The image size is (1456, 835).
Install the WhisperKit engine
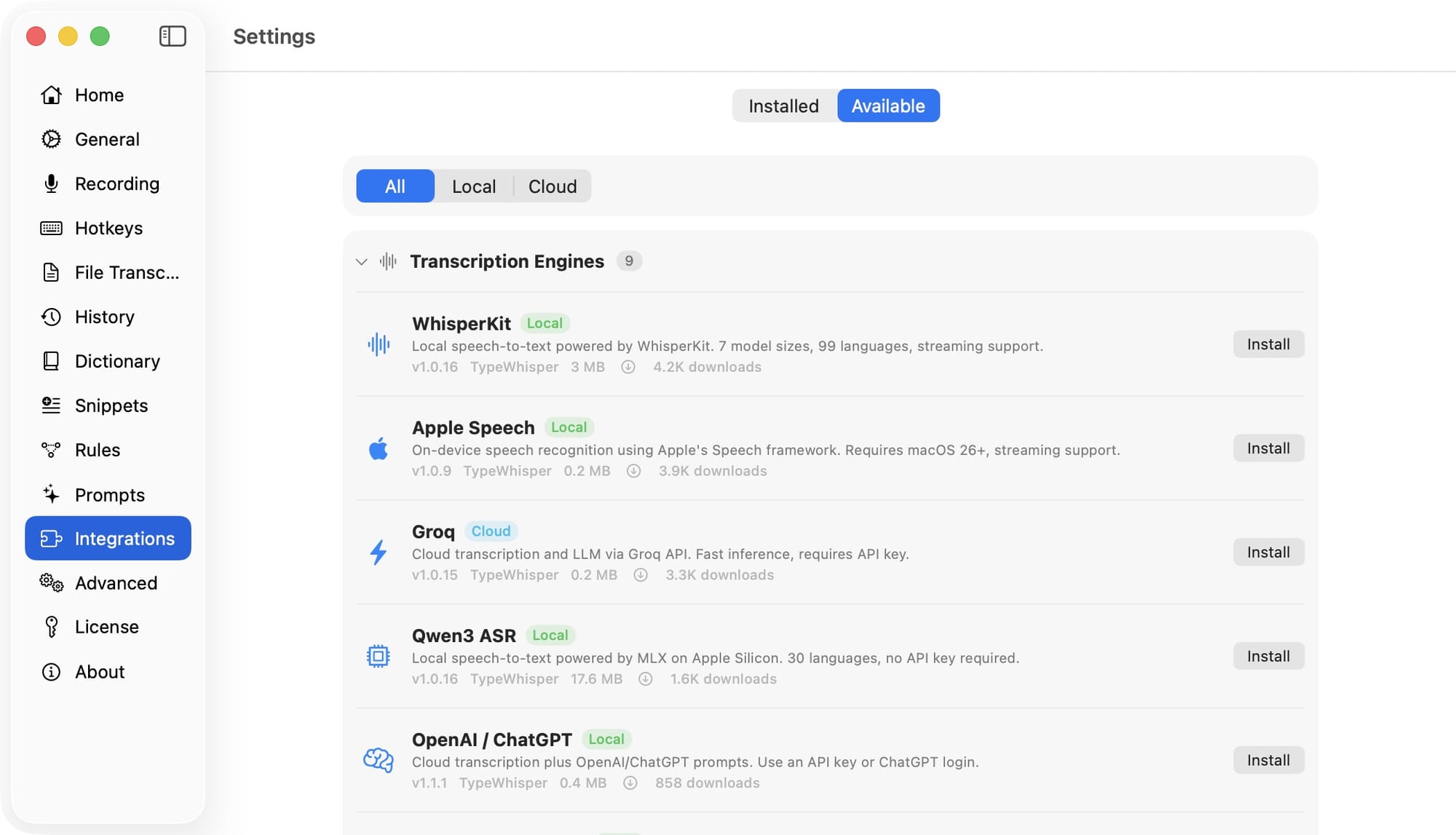(1268, 344)
